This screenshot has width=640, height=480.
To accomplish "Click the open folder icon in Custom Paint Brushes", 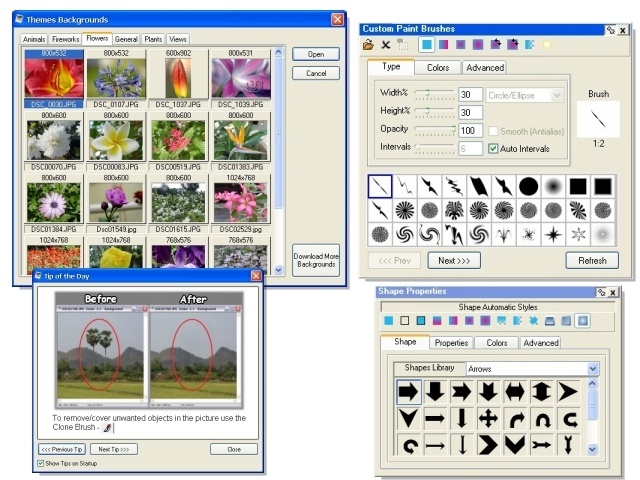I will point(368,45).
